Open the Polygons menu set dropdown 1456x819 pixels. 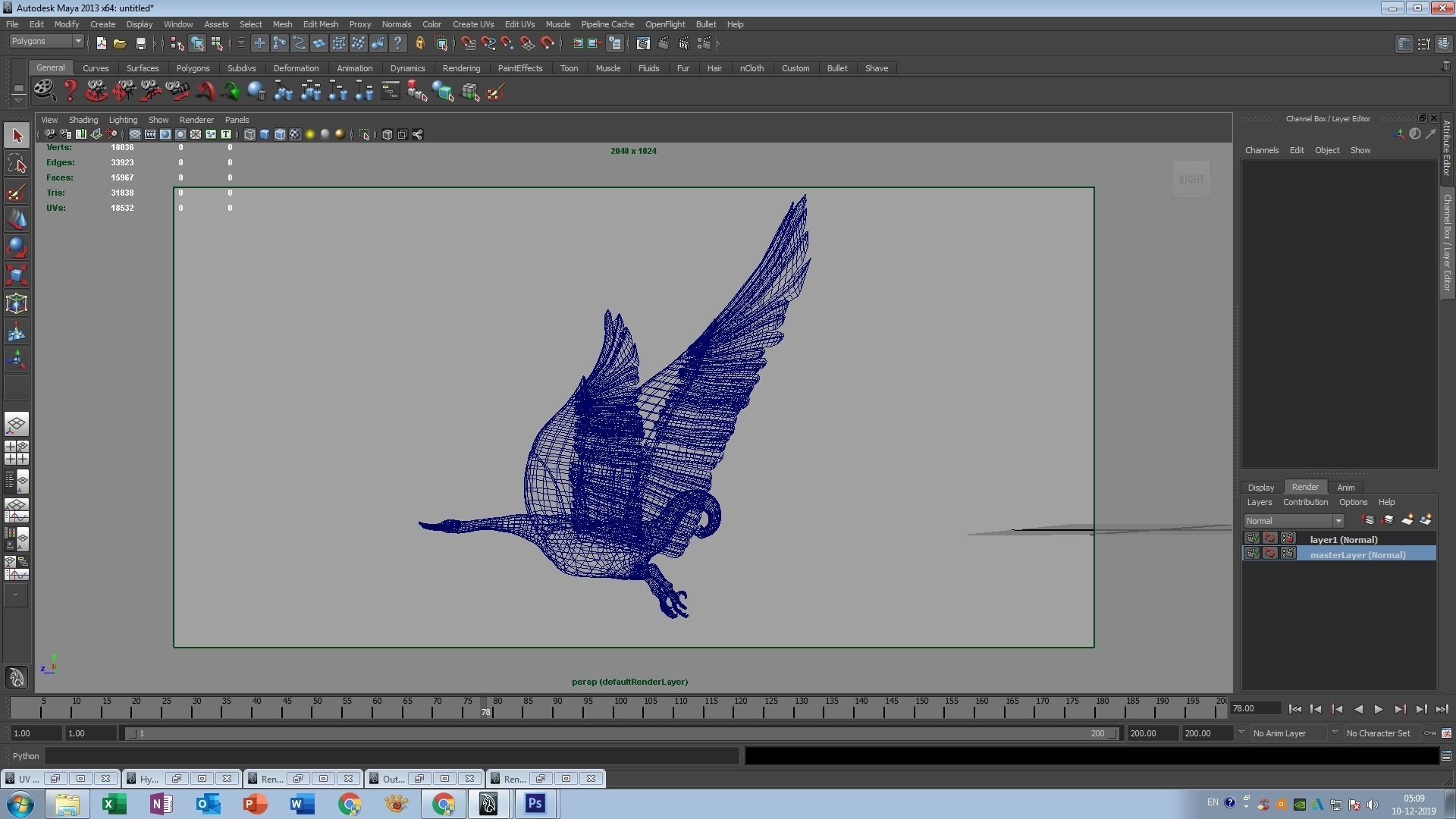click(45, 41)
